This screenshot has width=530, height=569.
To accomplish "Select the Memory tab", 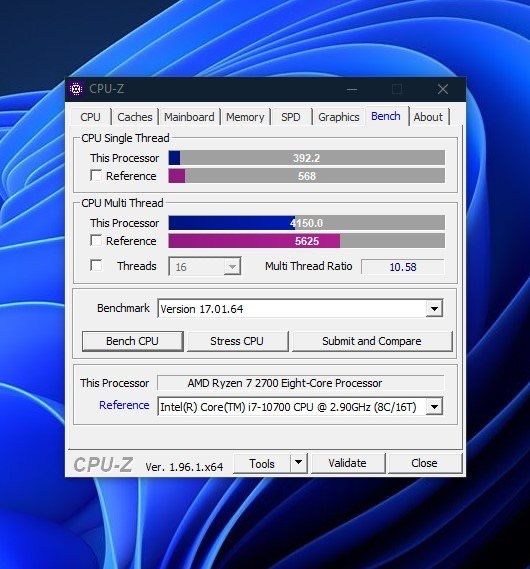I will (x=245, y=117).
